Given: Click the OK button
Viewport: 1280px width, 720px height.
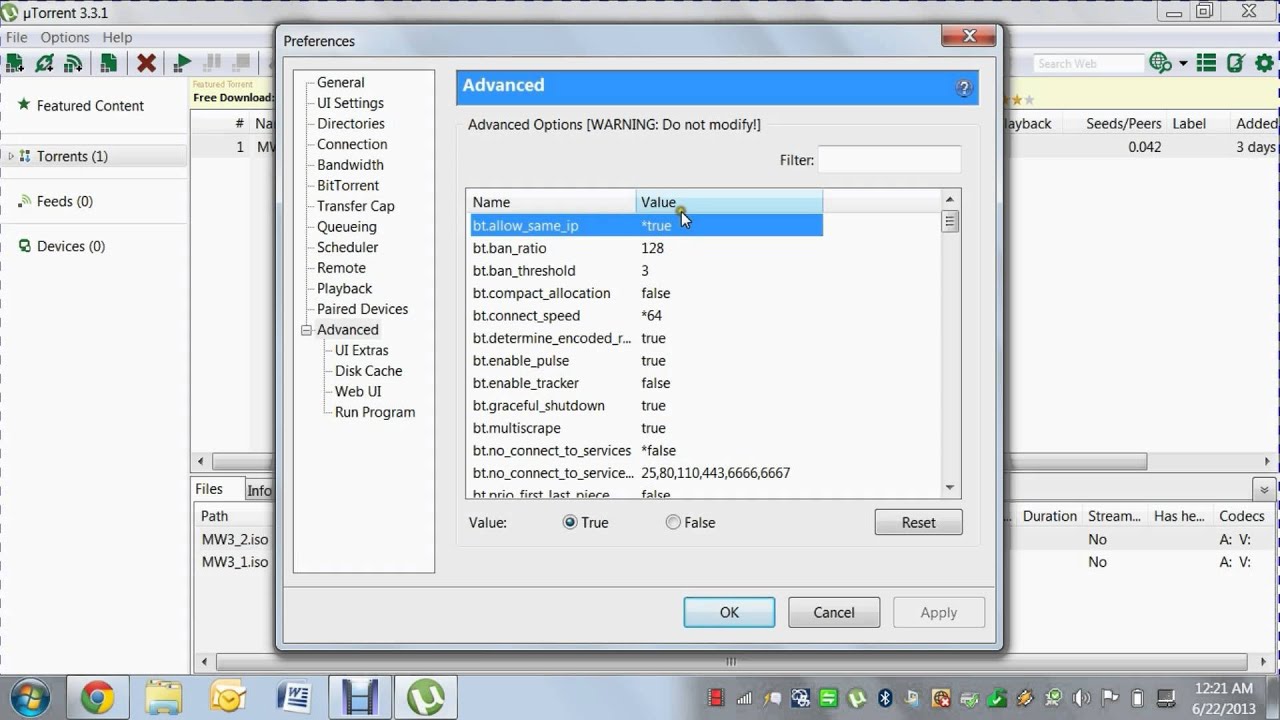Looking at the screenshot, I should tap(729, 612).
